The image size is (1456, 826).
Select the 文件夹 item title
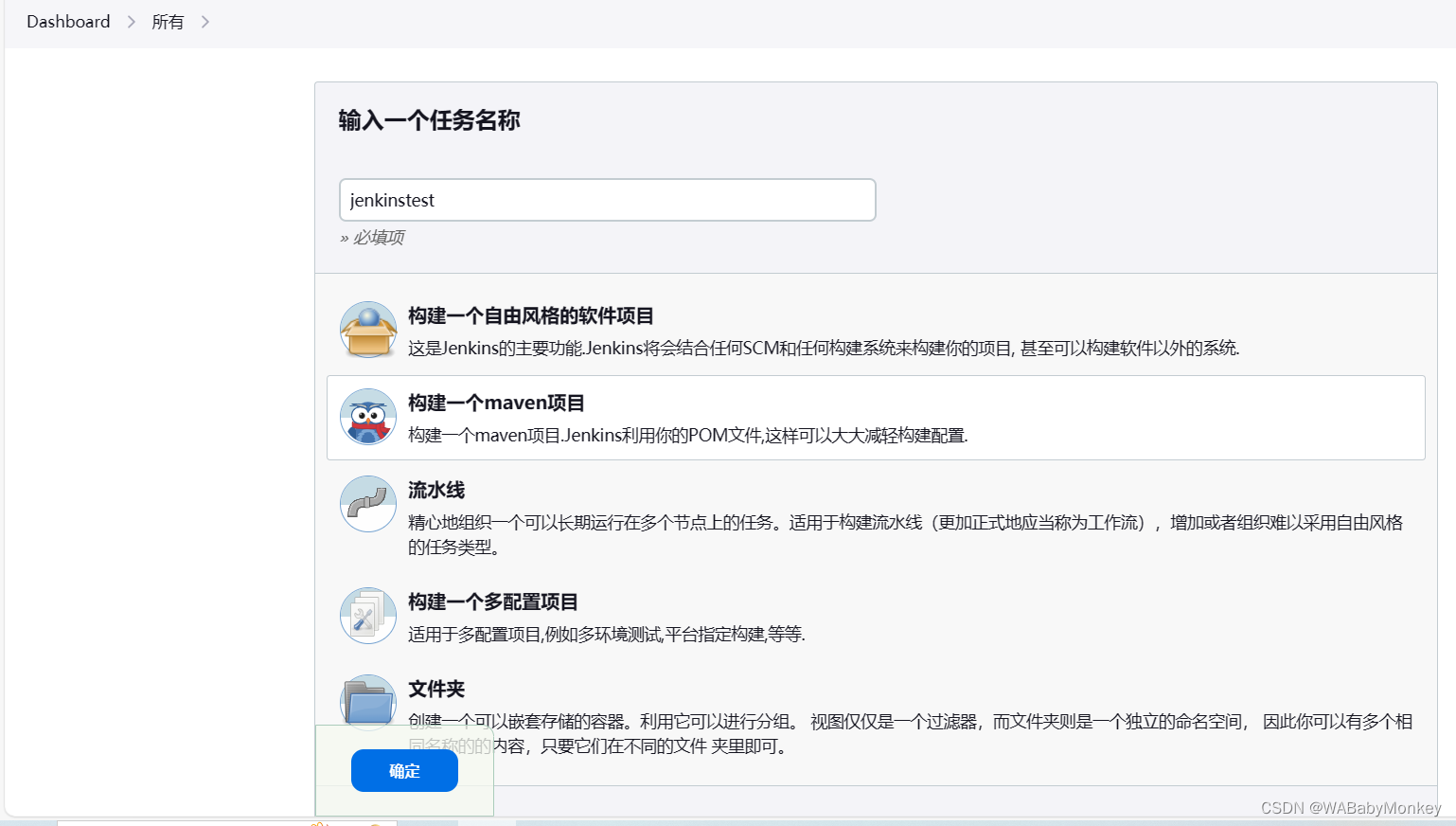point(436,689)
